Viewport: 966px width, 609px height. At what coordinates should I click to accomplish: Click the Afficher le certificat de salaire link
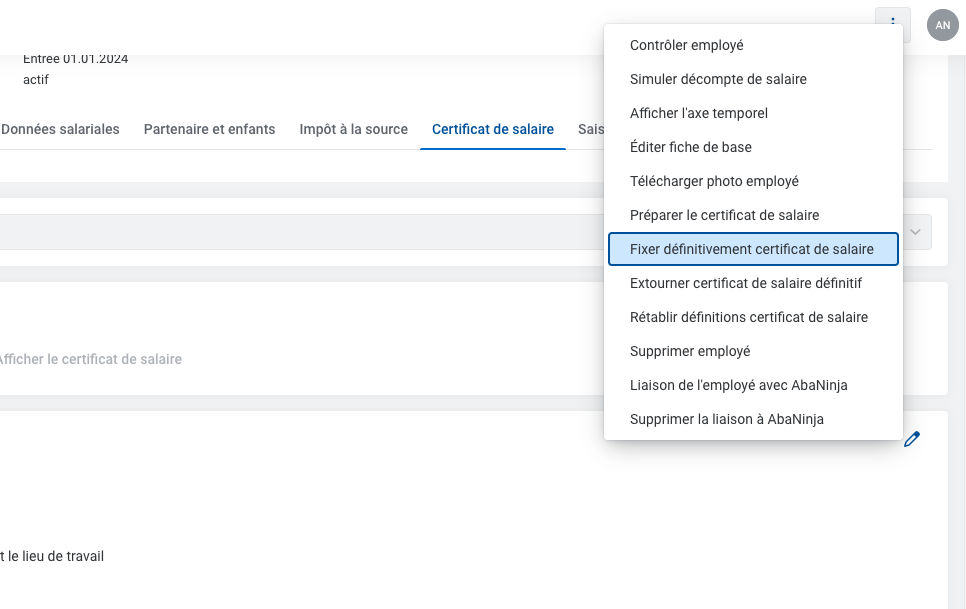[90, 359]
